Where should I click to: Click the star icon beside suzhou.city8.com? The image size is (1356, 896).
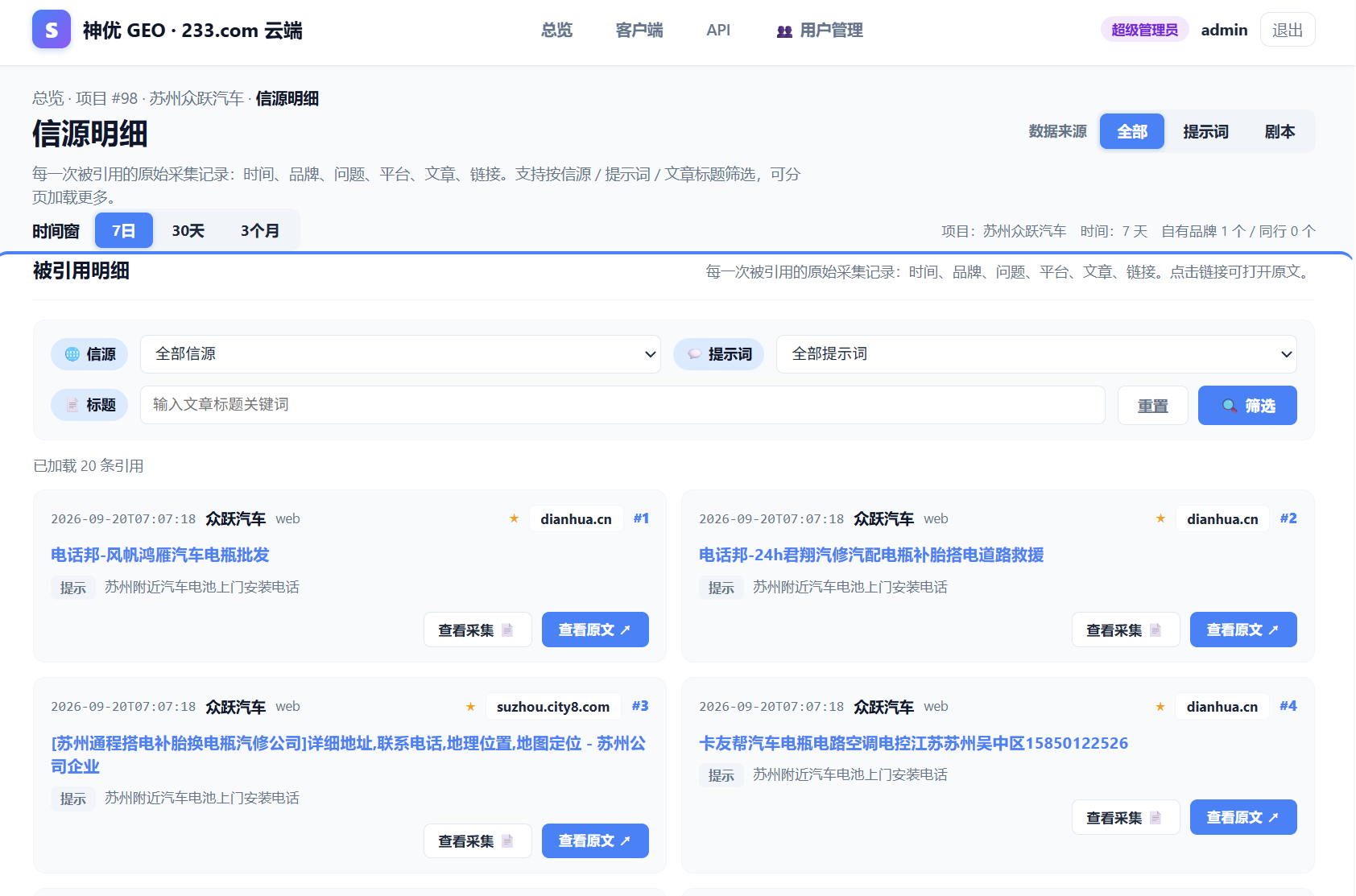pyautogui.click(x=470, y=707)
